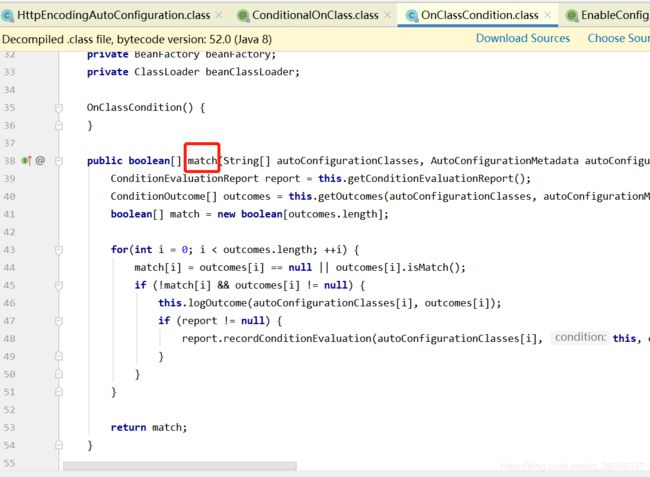Collapse the for loop at line 43
Screen dimensions: 650x477
[59, 250]
